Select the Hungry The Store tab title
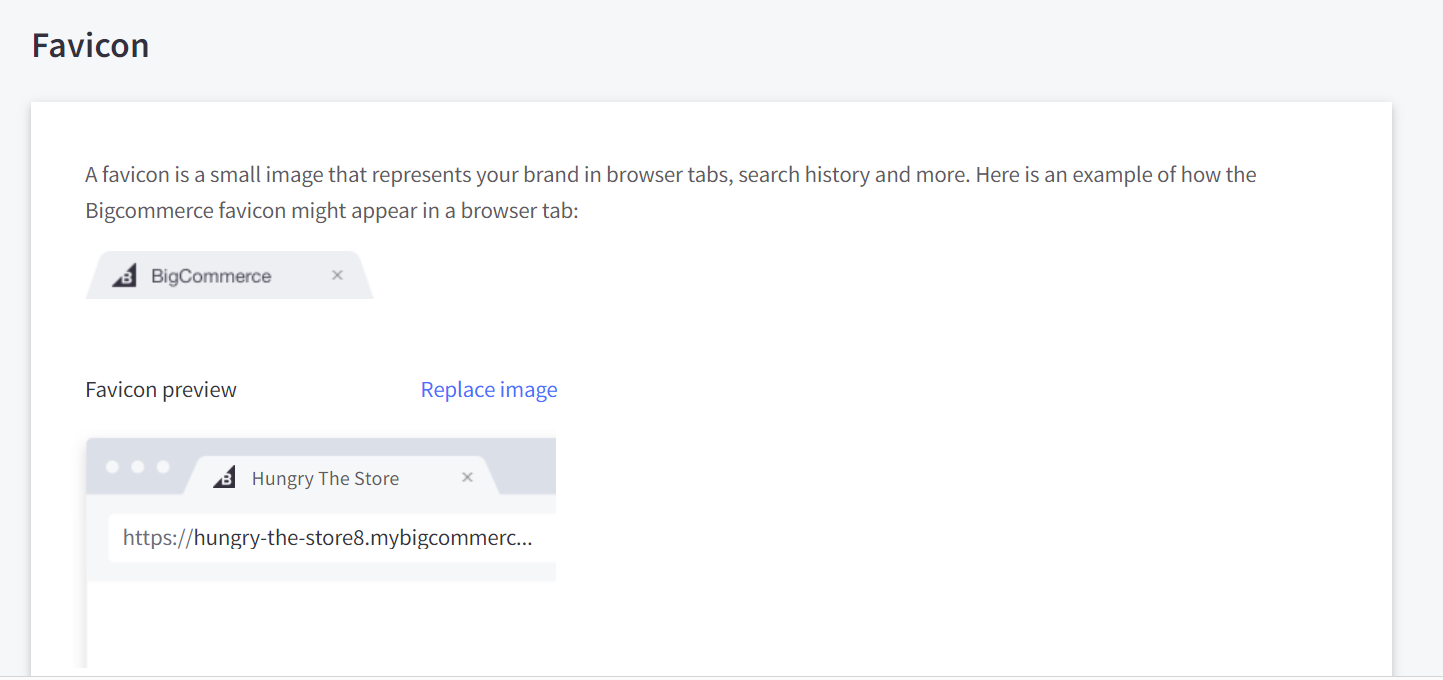 325,479
